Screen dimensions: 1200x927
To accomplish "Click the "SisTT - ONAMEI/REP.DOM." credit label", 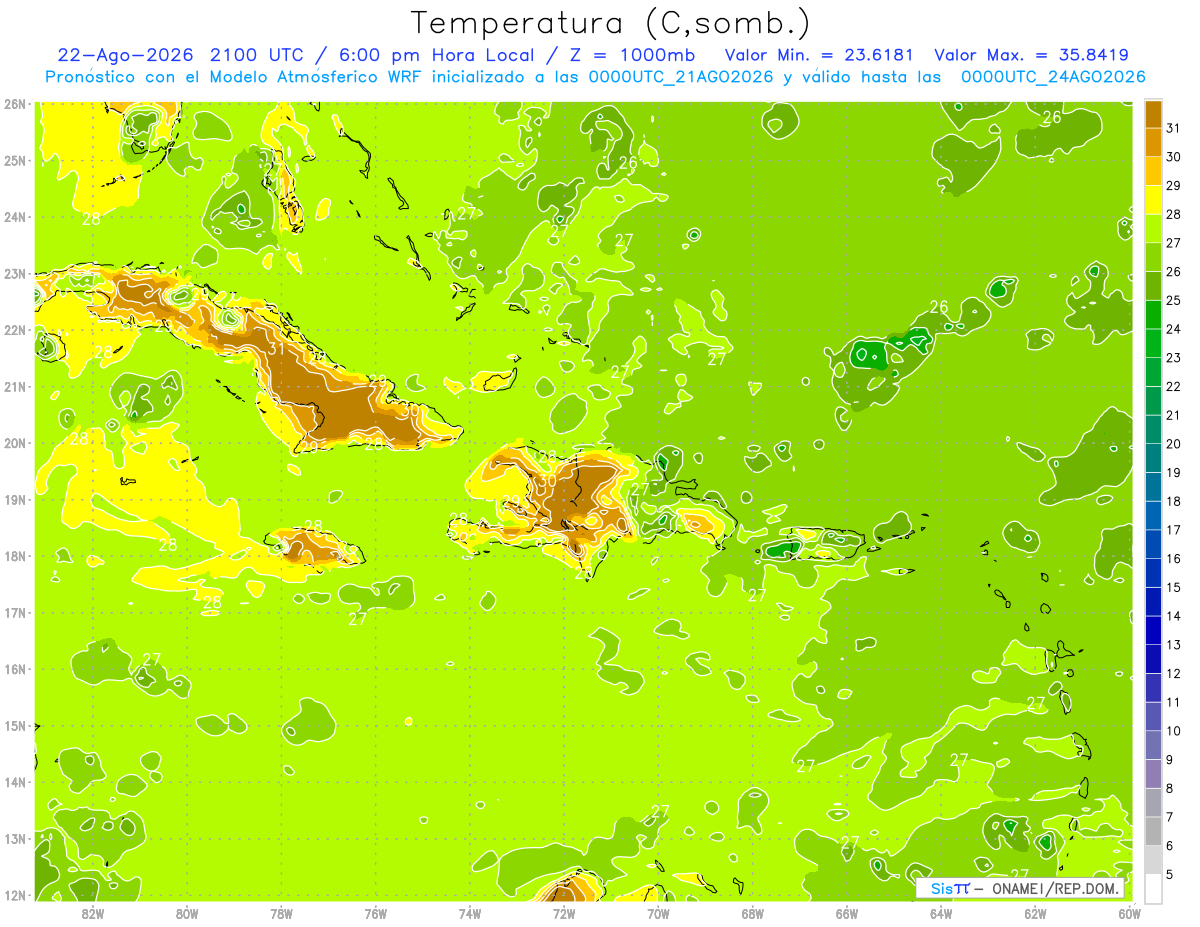I will (x=1020, y=888).
